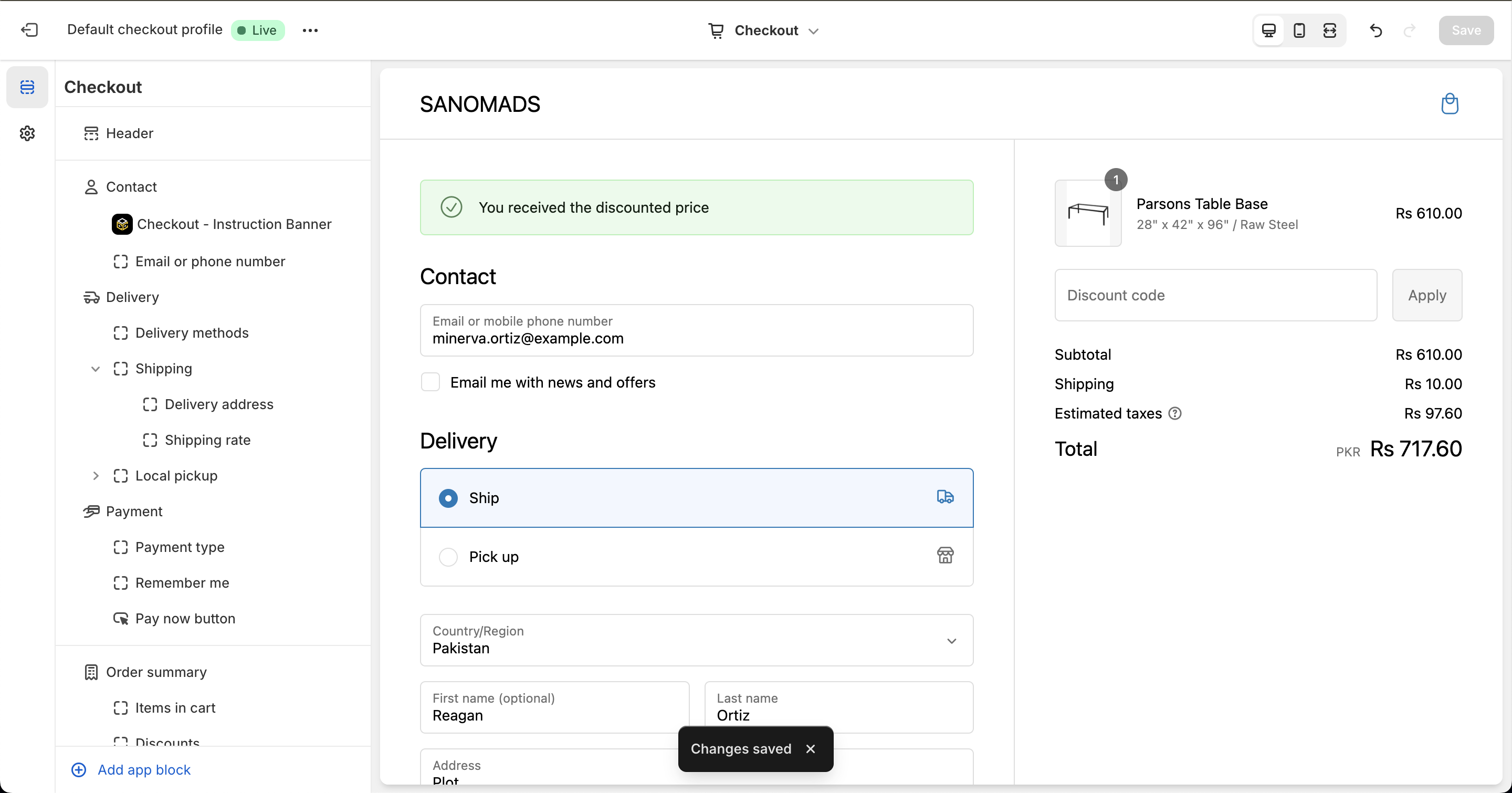This screenshot has width=1512, height=793.
Task: Select the Ship delivery radio button
Action: 448,498
